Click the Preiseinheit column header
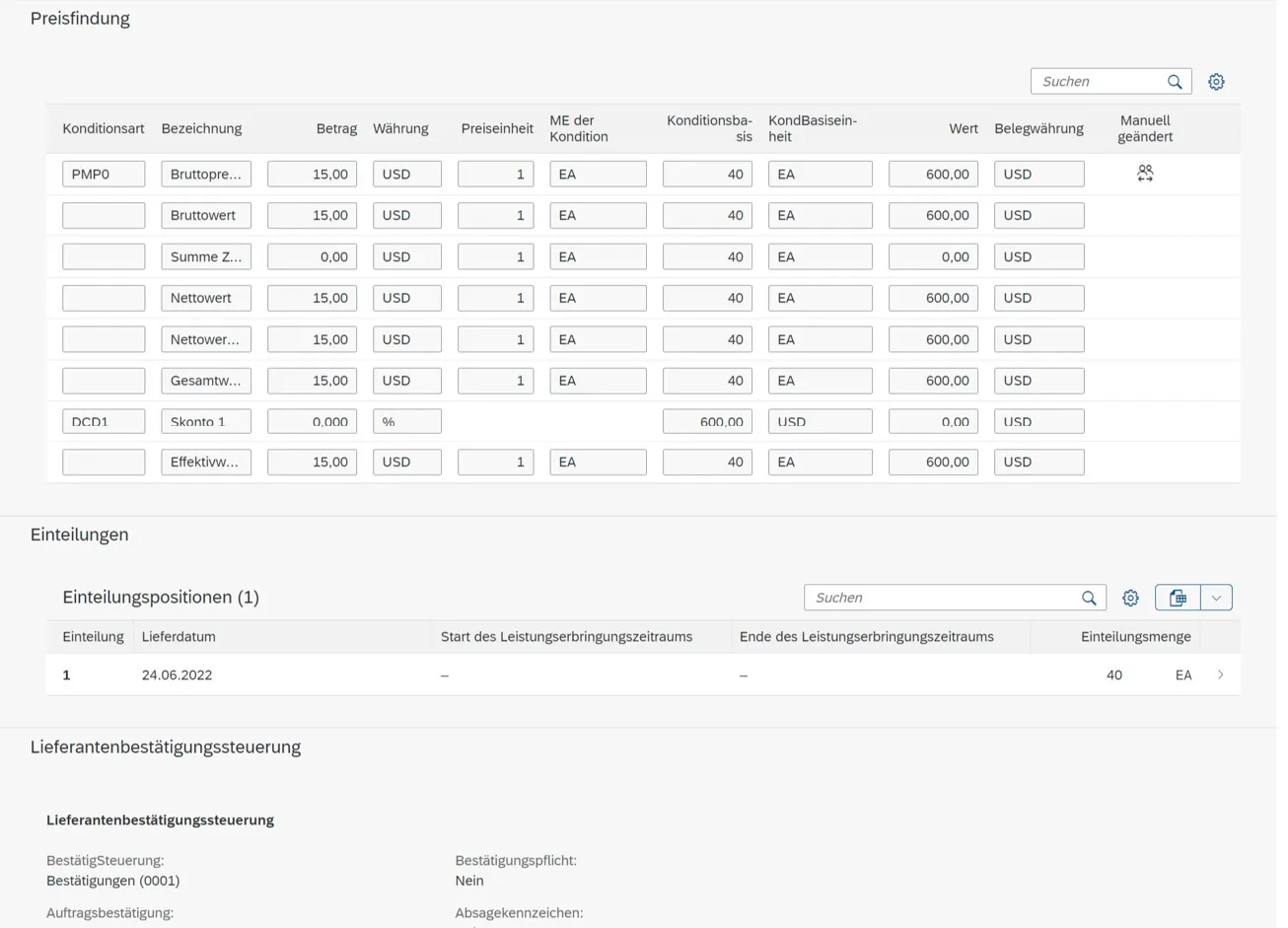 pos(497,128)
